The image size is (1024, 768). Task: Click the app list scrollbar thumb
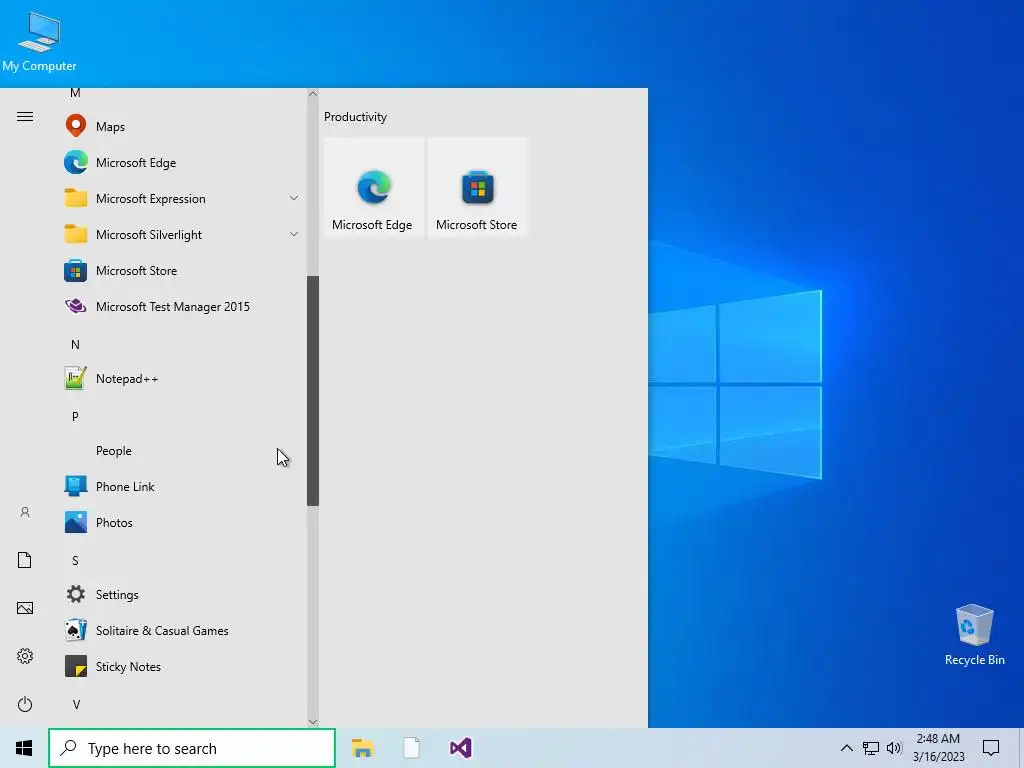pyautogui.click(x=313, y=391)
